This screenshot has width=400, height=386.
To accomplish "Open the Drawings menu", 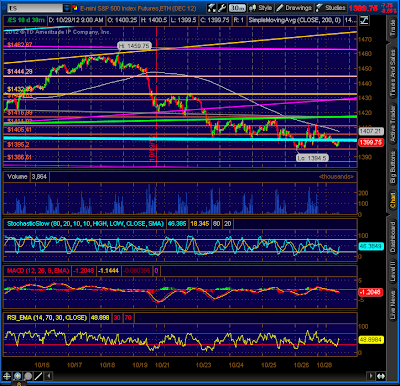I will click(294, 8).
